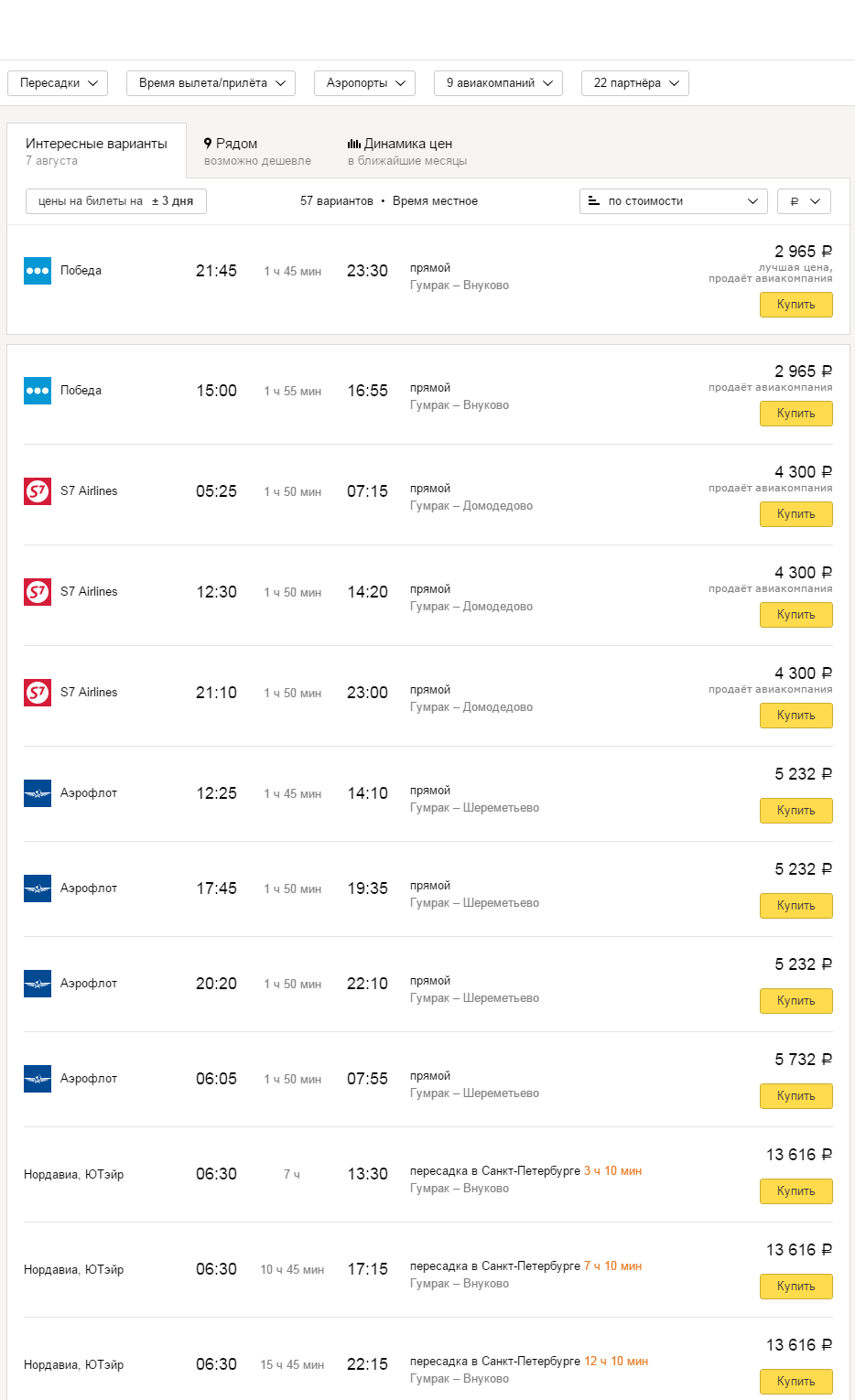
Task: Click the map pin icon next to Рядом
Action: click(208, 144)
